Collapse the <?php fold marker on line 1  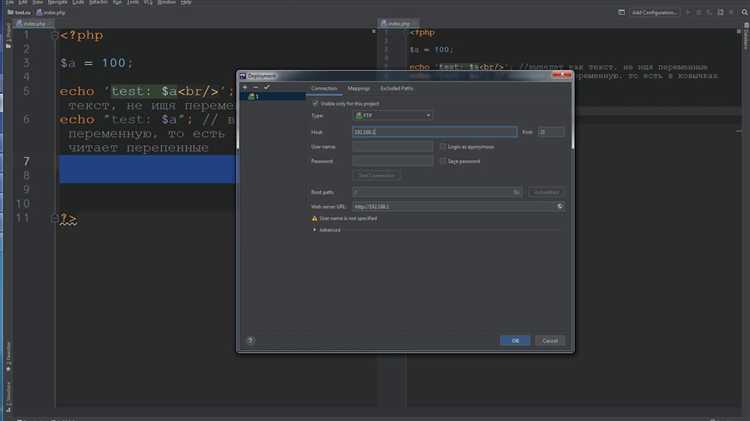(54, 35)
